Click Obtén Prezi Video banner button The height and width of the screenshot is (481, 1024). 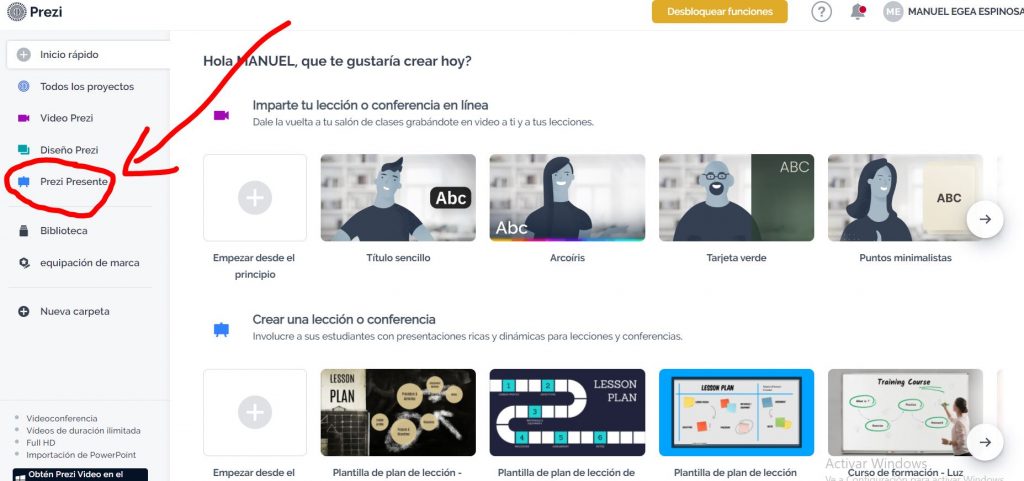pos(80,474)
